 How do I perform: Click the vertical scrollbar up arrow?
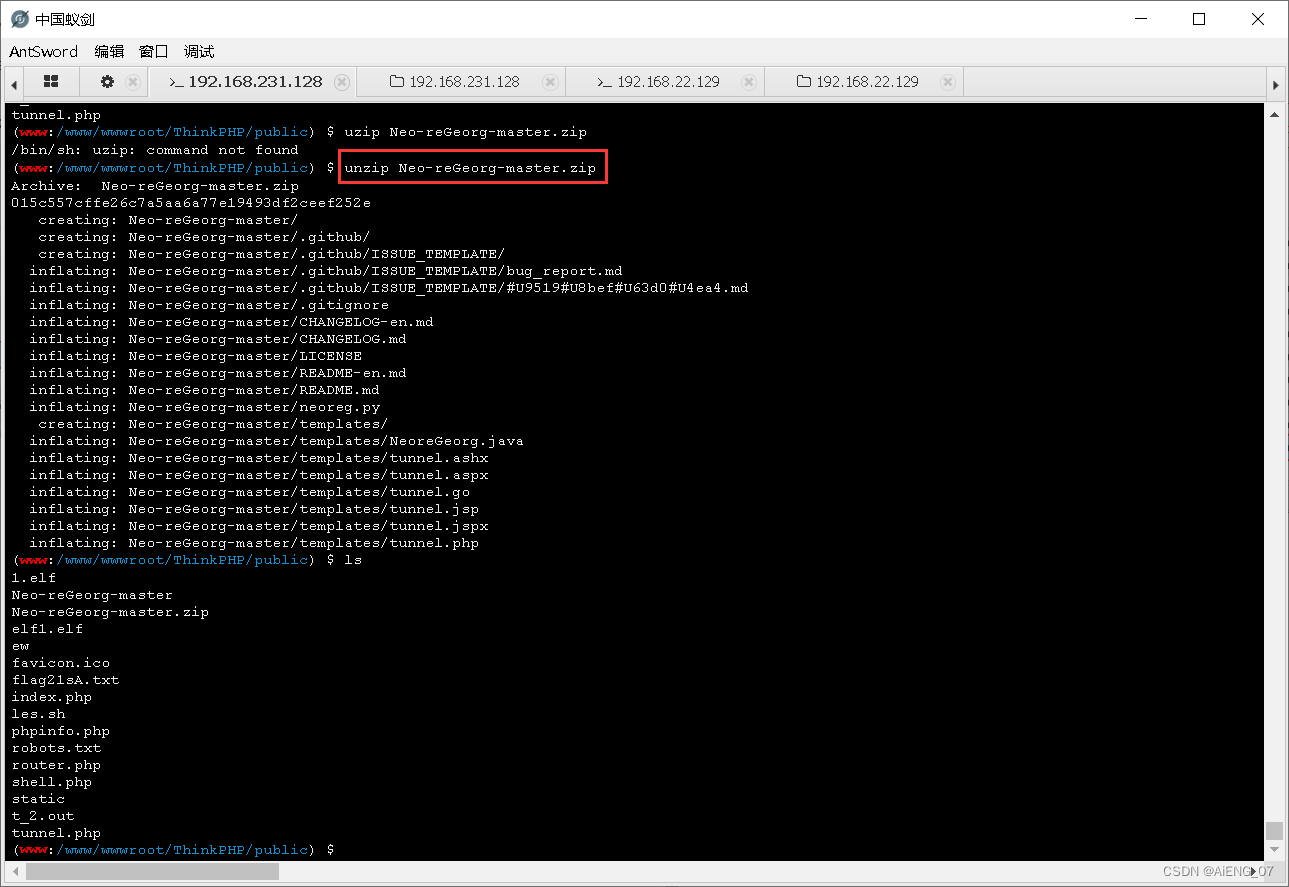click(x=1274, y=113)
